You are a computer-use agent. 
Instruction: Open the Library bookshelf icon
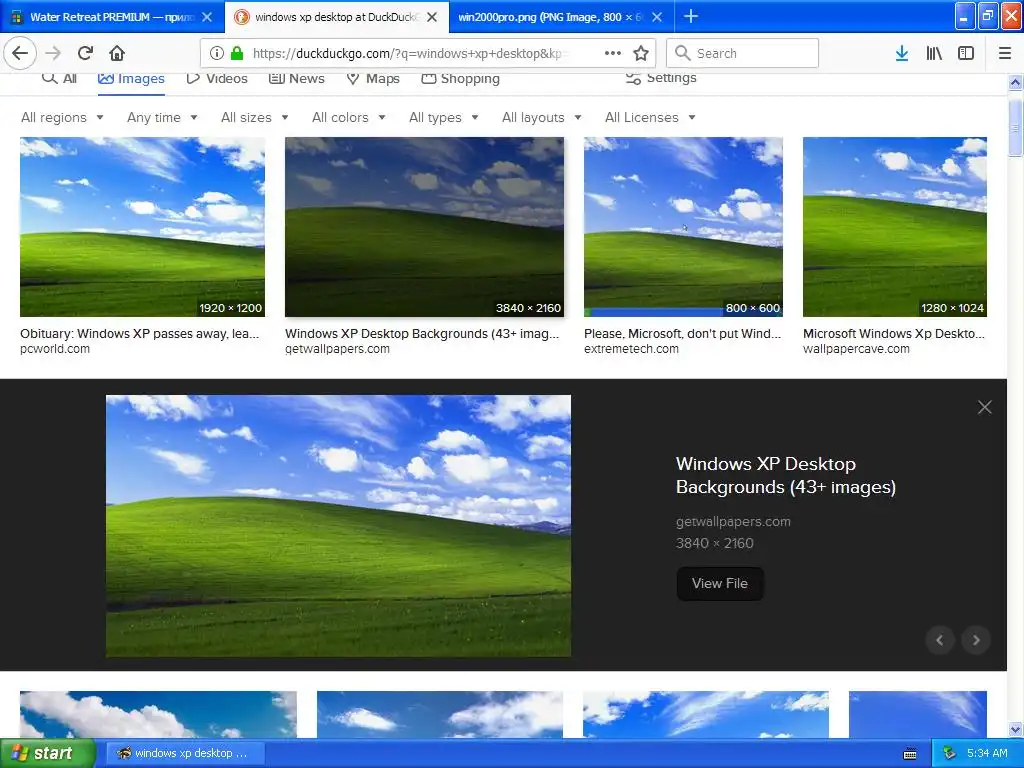tap(934, 53)
